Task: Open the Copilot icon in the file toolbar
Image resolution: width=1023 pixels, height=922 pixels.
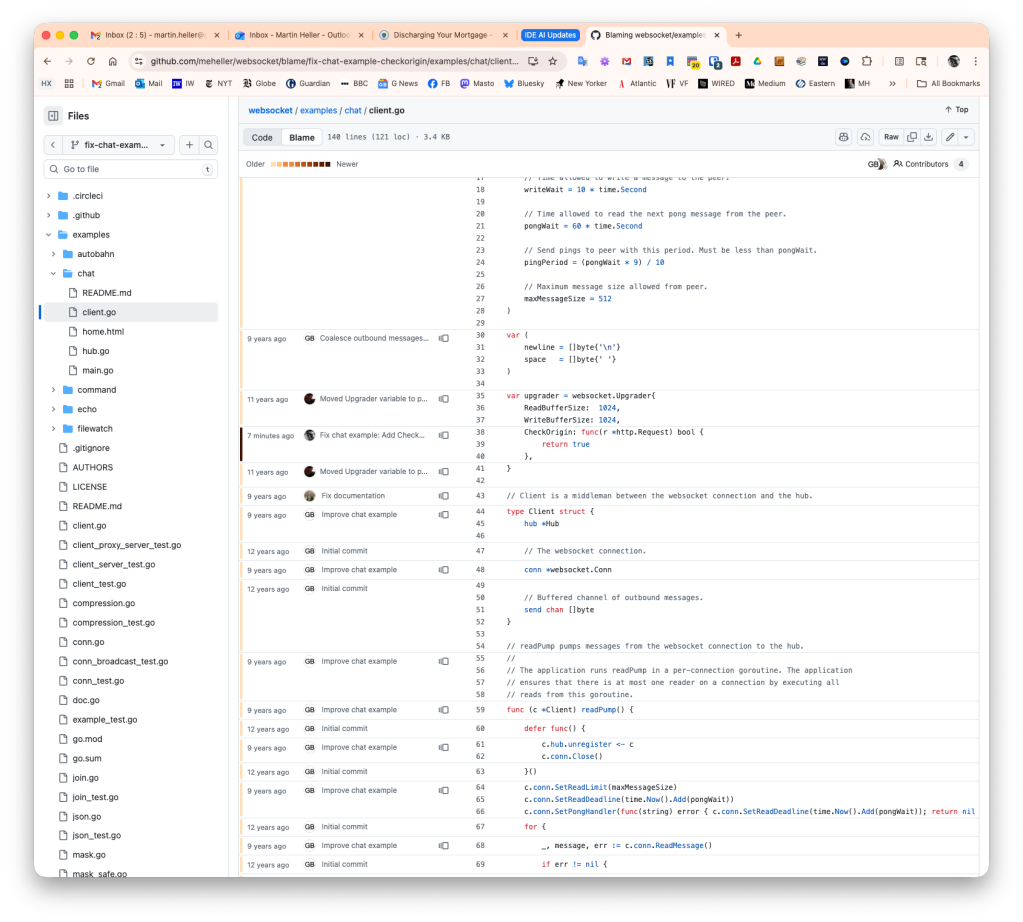Action: pos(844,136)
